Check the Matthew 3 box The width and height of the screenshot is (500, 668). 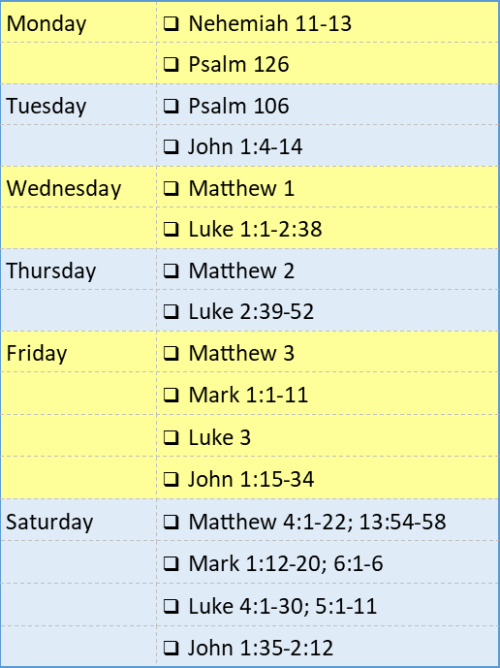point(171,353)
